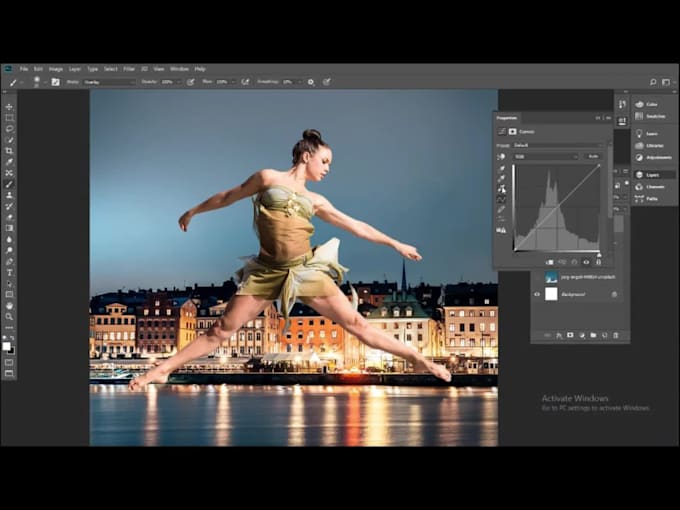This screenshot has height=510, width=680.
Task: Select the Path Selection tool
Action: point(9,284)
